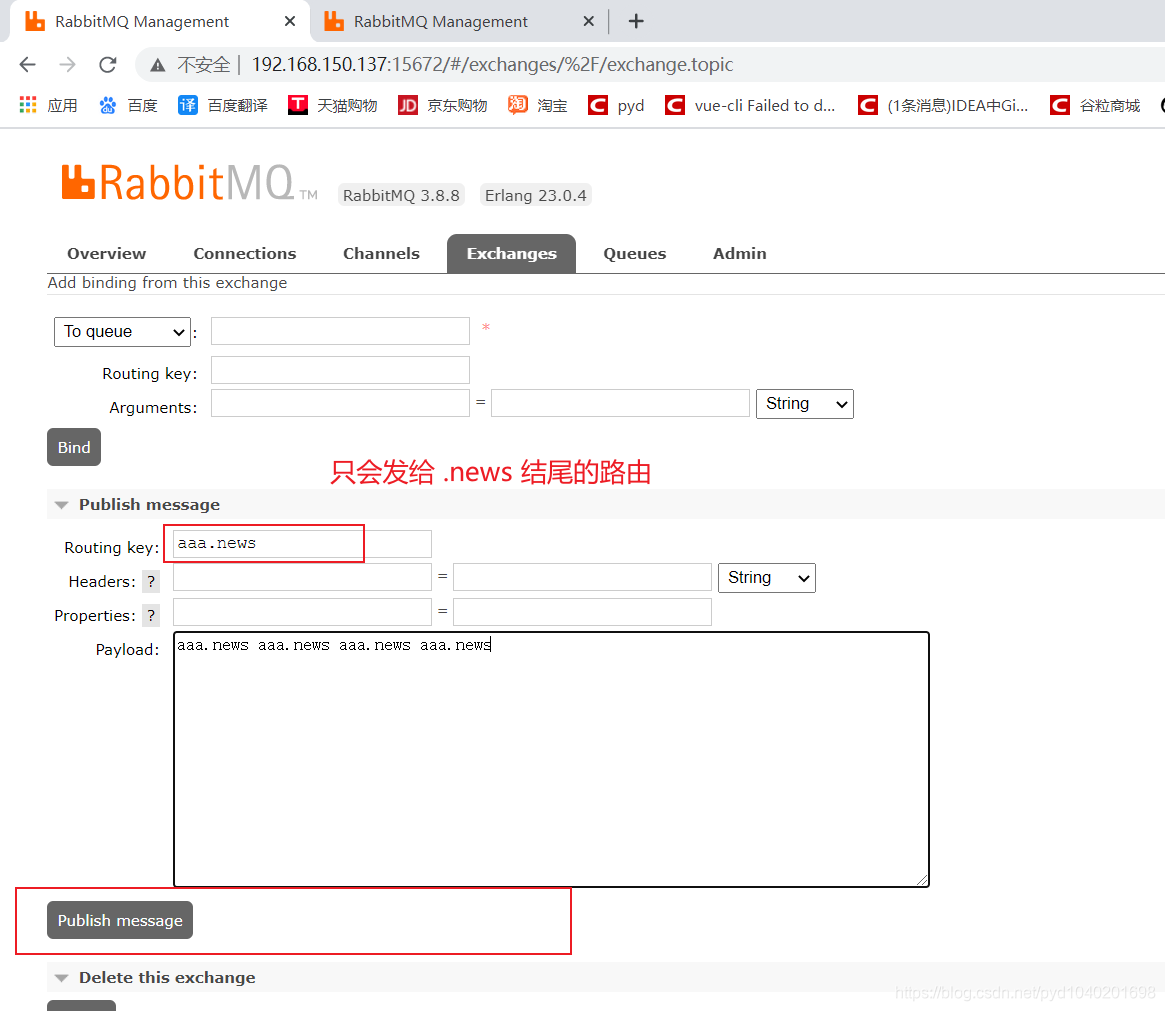
Task: Open a new browser tab with plus
Action: 636,21
